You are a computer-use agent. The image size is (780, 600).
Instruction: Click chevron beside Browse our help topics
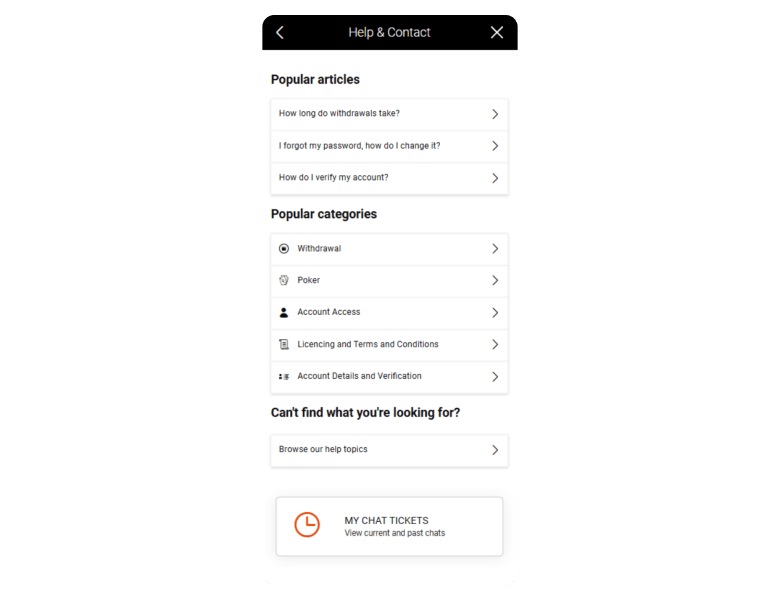(495, 450)
